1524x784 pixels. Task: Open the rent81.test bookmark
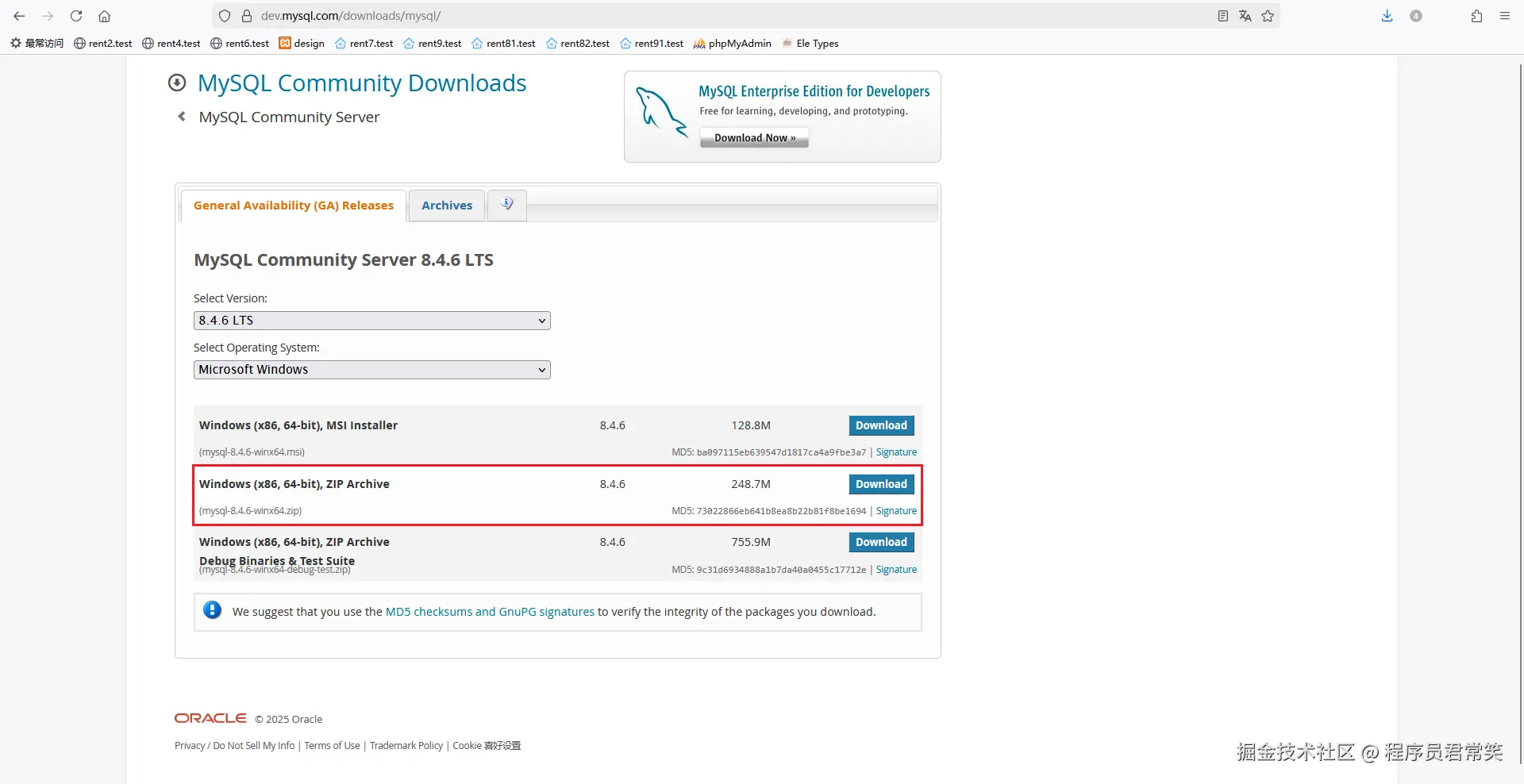click(503, 44)
